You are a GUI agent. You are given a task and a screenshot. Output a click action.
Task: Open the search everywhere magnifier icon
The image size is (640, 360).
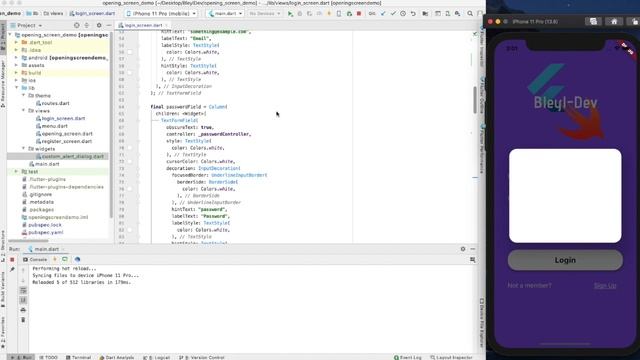(x=470, y=13)
